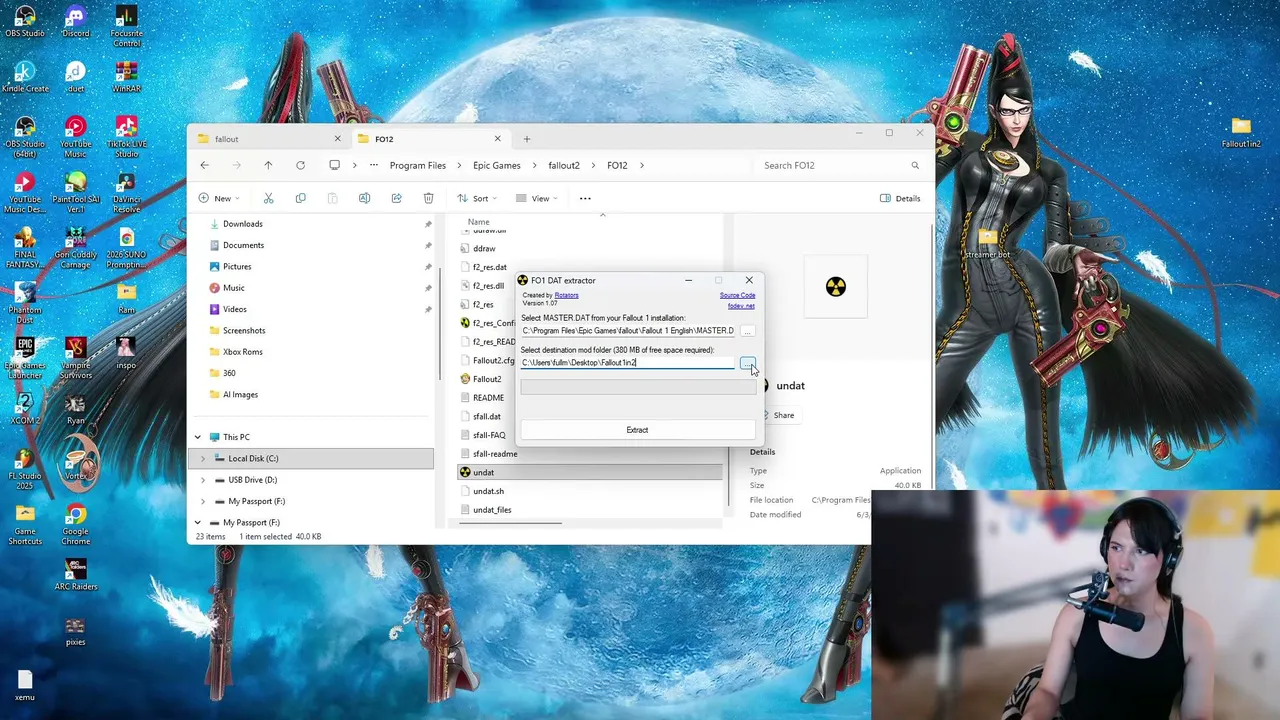Expand the Local Disk (C:) tree node
This screenshot has width=1280, height=720.
pyautogui.click(x=203, y=458)
